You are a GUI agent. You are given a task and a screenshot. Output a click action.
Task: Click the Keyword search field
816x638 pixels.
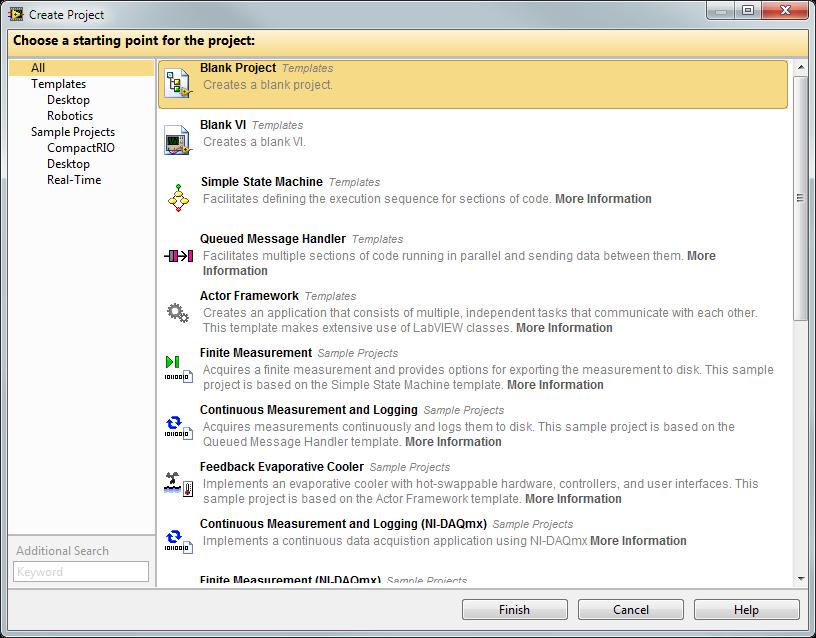pos(81,571)
